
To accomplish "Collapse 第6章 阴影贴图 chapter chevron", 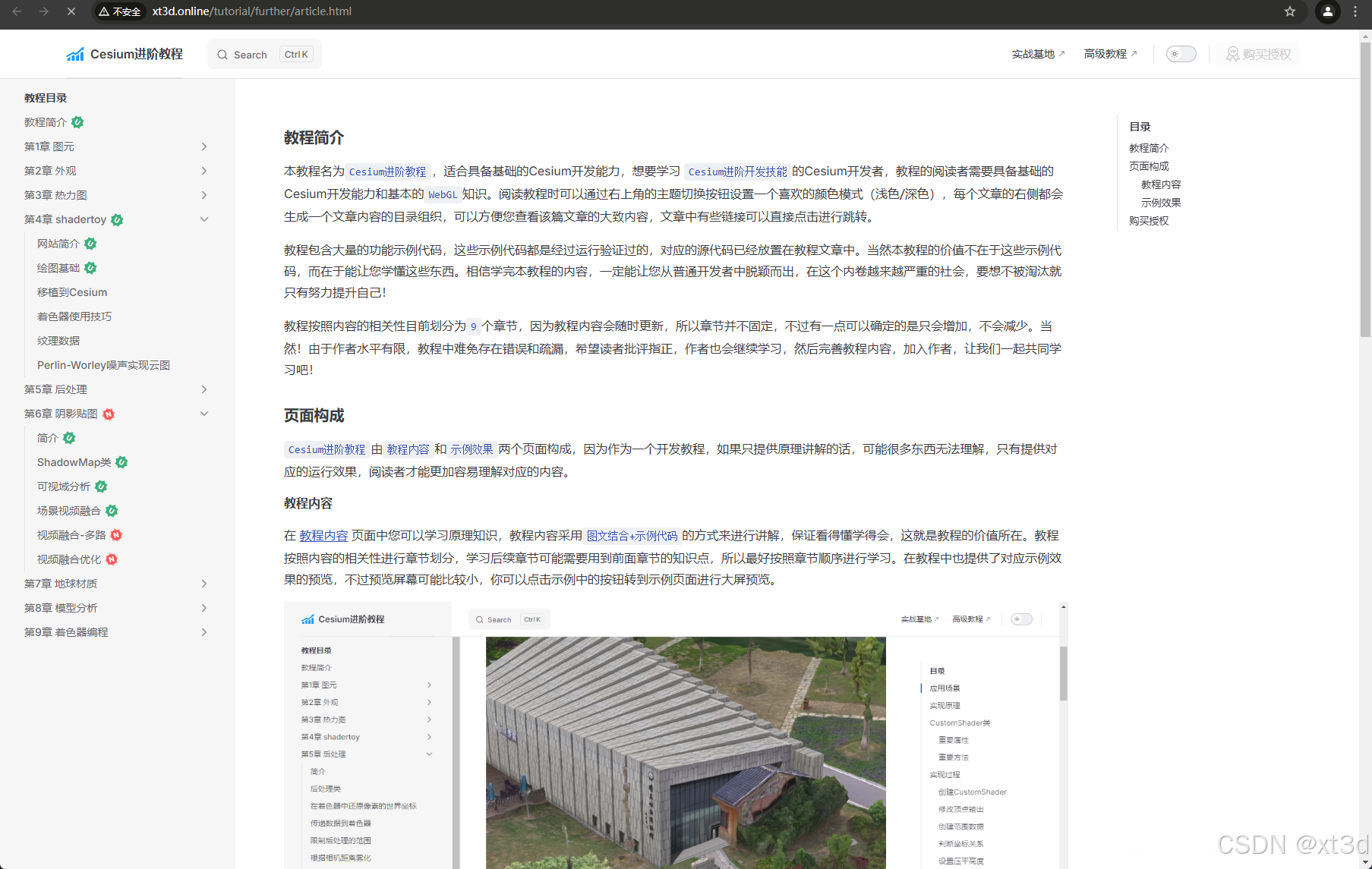I will click(x=203, y=414).
